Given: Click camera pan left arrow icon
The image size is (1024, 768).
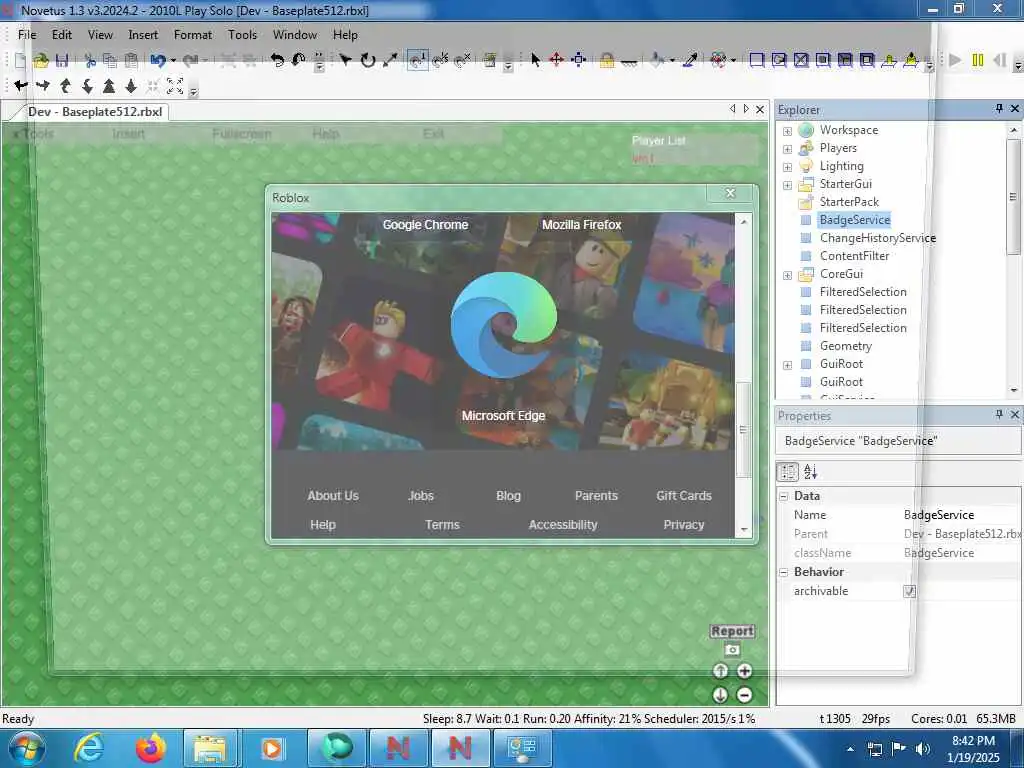Looking at the screenshot, I should pyautogui.click(x=21, y=86).
